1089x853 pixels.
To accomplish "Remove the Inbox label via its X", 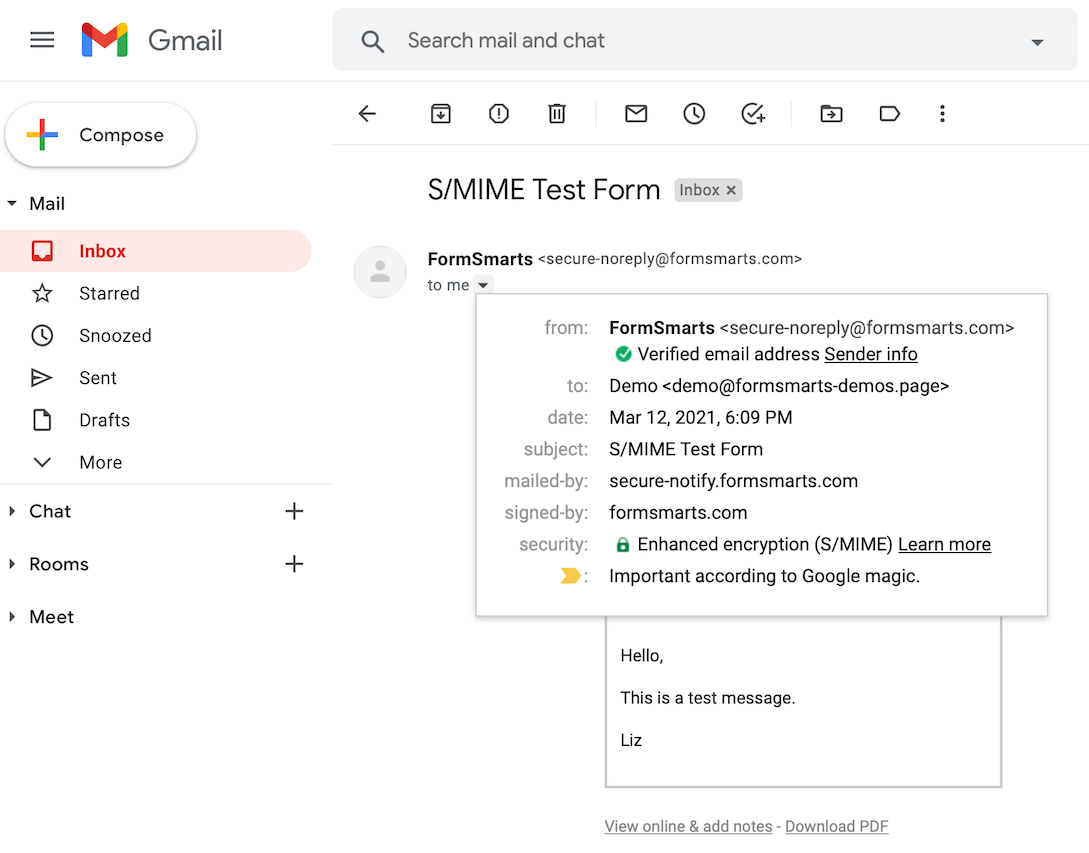I will pos(731,190).
